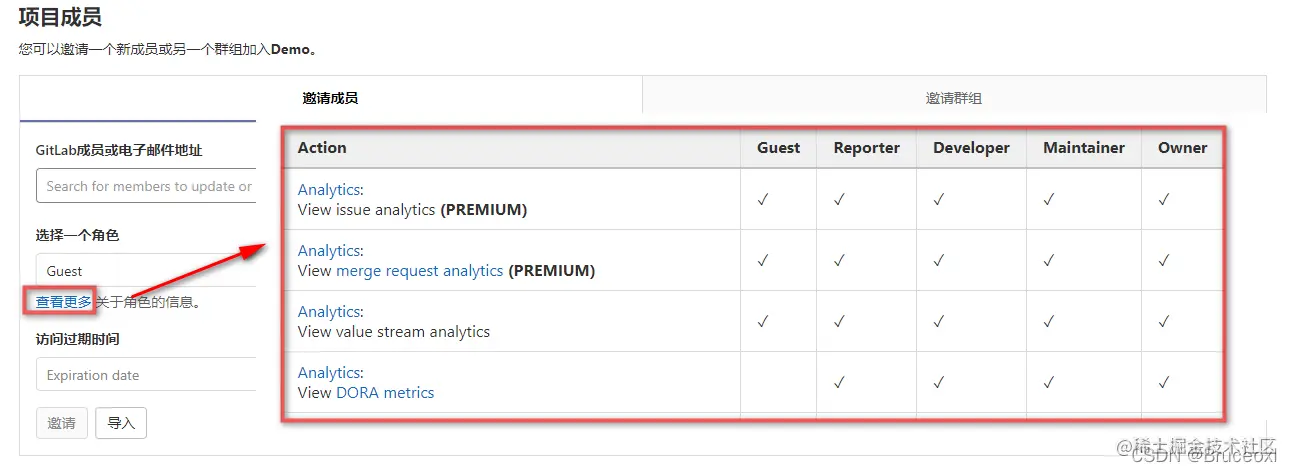Open Analytics link in issue analytics row
Screen dimensions: 1292x472
tap(329, 189)
